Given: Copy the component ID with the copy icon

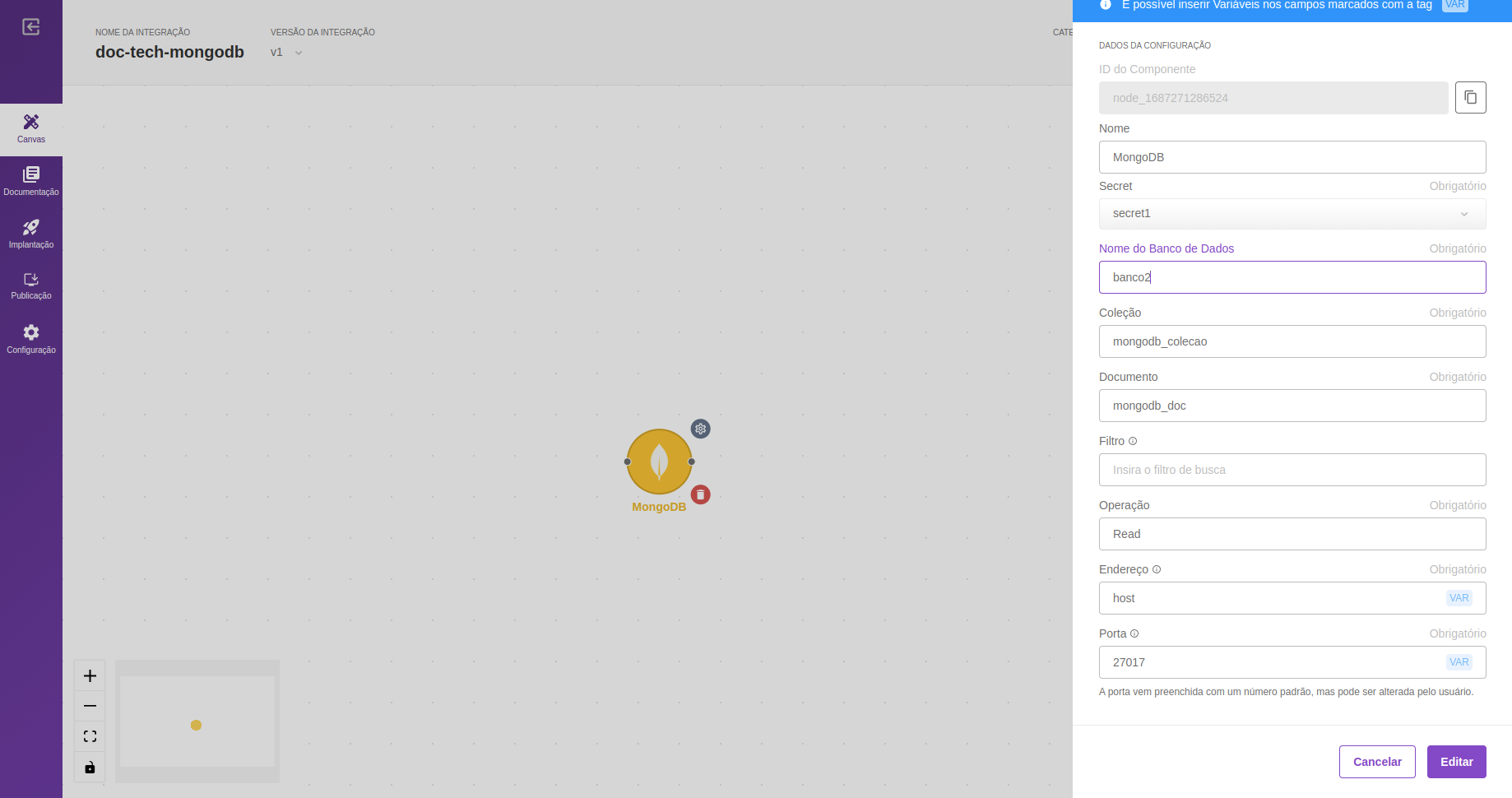Looking at the screenshot, I should pos(1470,97).
